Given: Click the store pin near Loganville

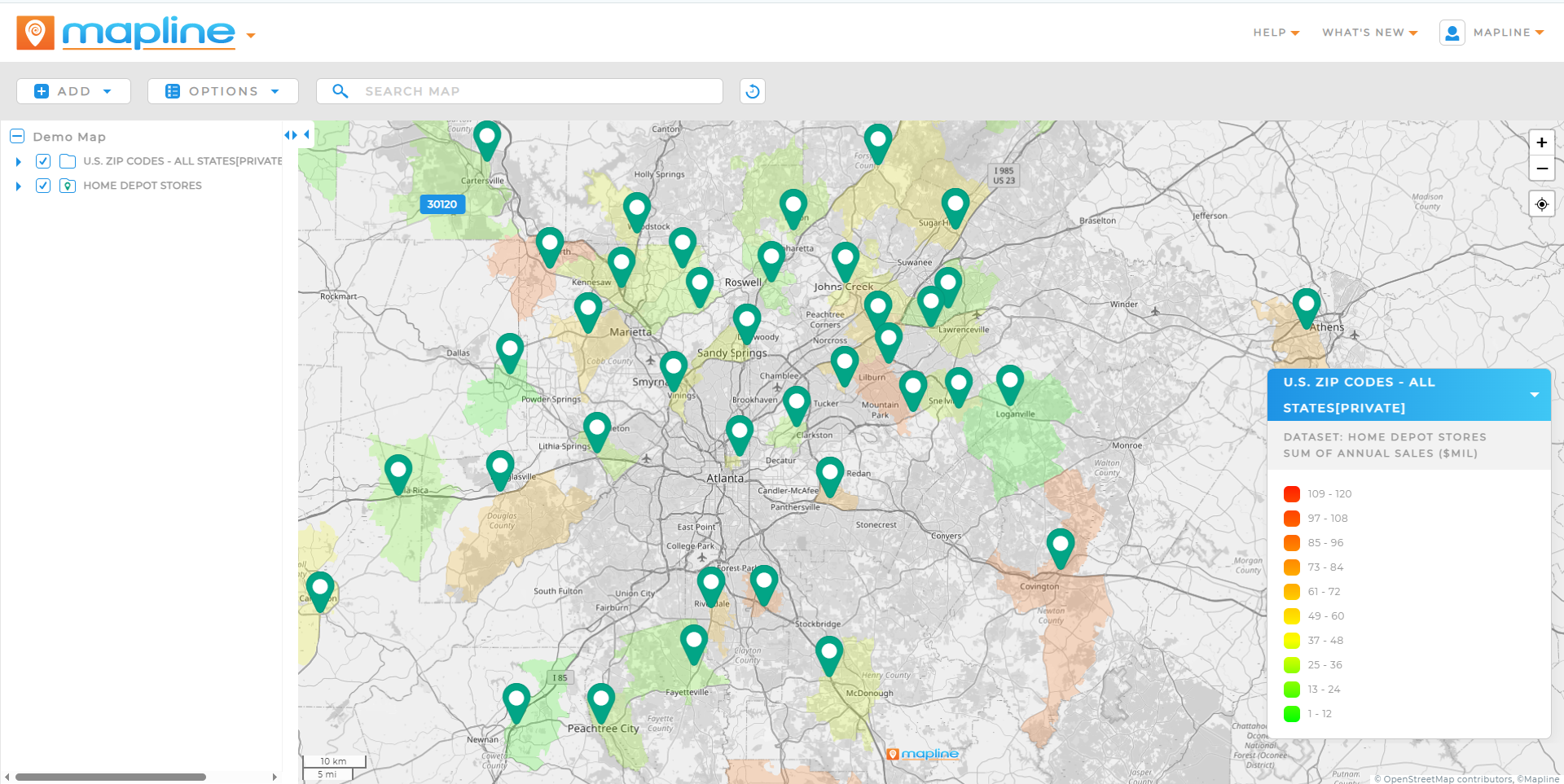Looking at the screenshot, I should (x=1009, y=383).
